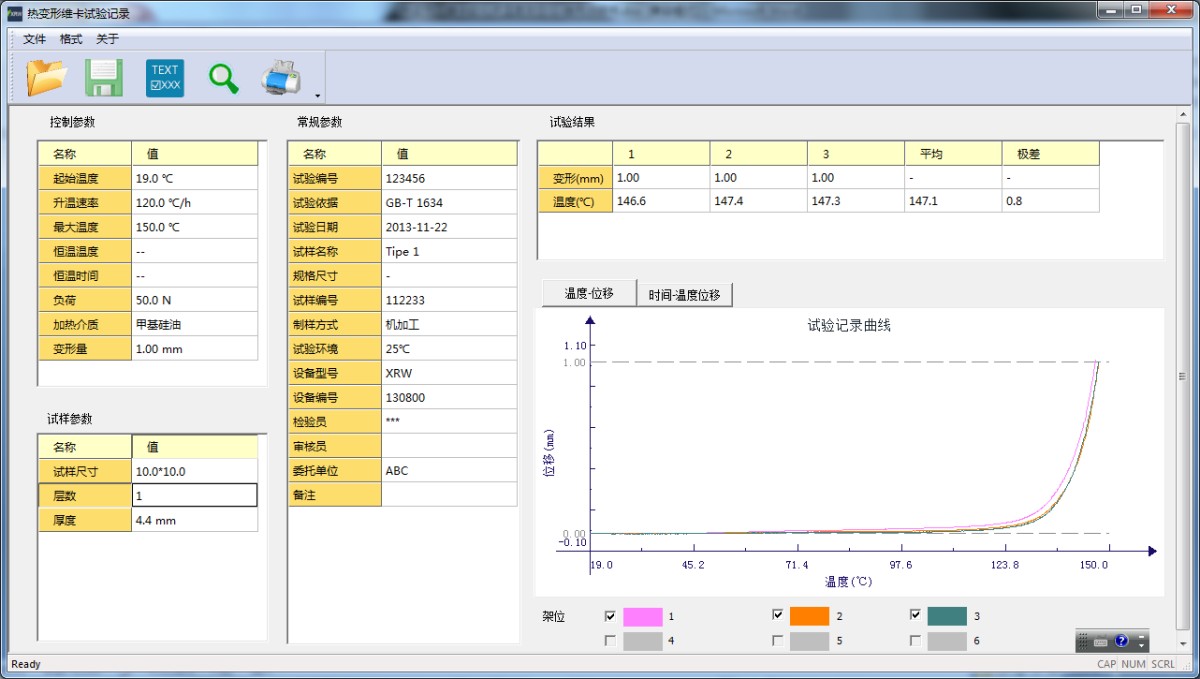Image resolution: width=1200 pixels, height=679 pixels.
Task: Save the current test record
Action: [x=104, y=77]
